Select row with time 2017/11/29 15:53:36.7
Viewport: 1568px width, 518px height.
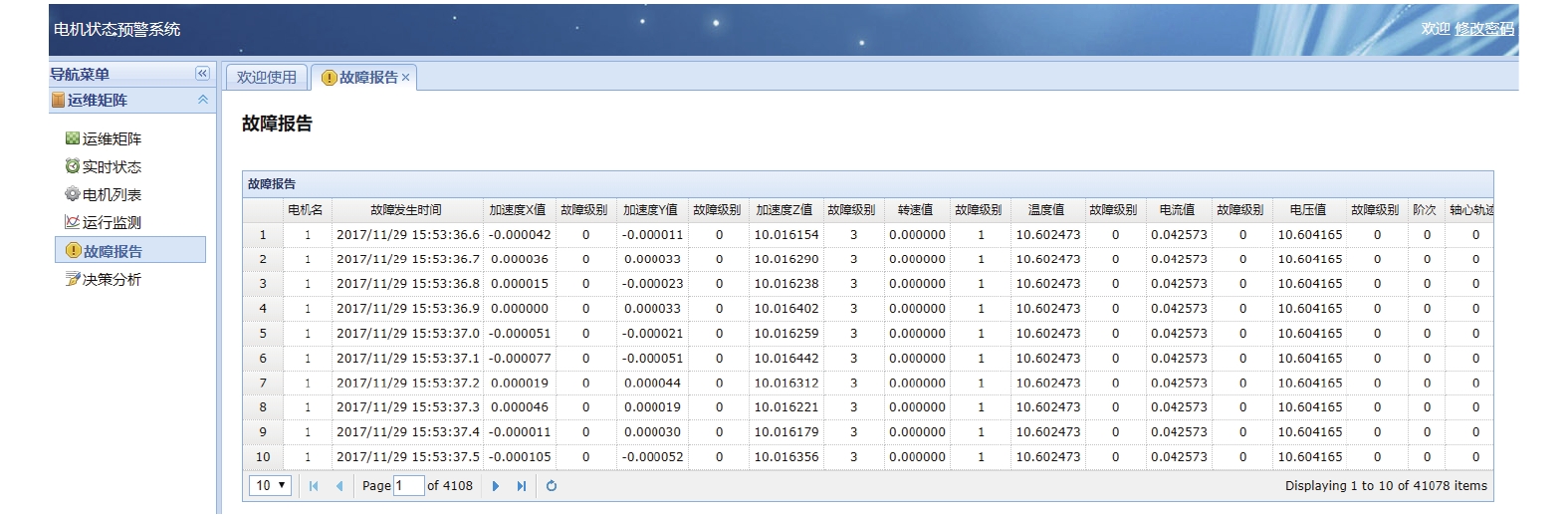pyautogui.click(x=868, y=259)
